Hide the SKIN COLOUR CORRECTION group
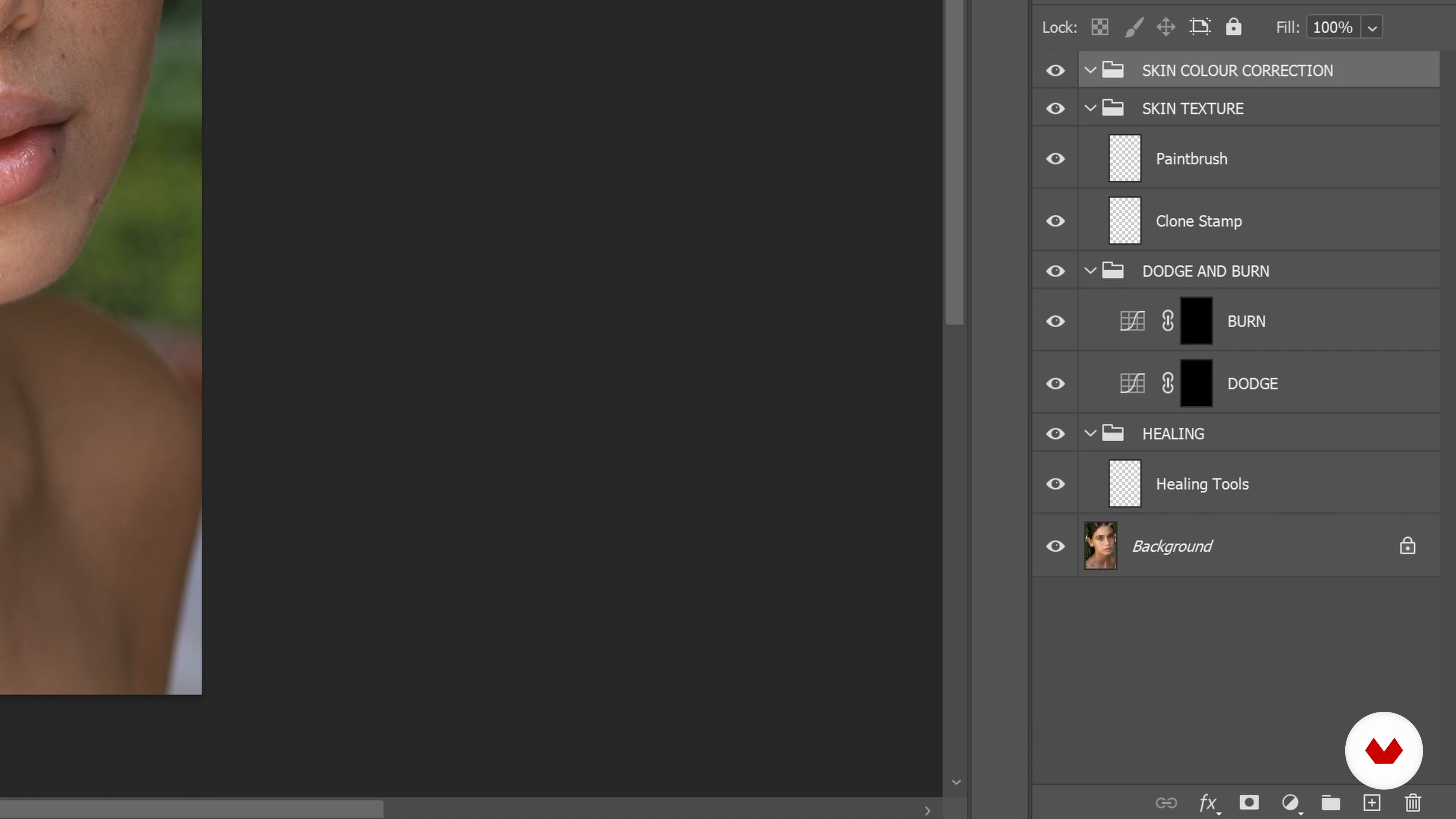Image resolution: width=1456 pixels, height=819 pixels. tap(1055, 71)
